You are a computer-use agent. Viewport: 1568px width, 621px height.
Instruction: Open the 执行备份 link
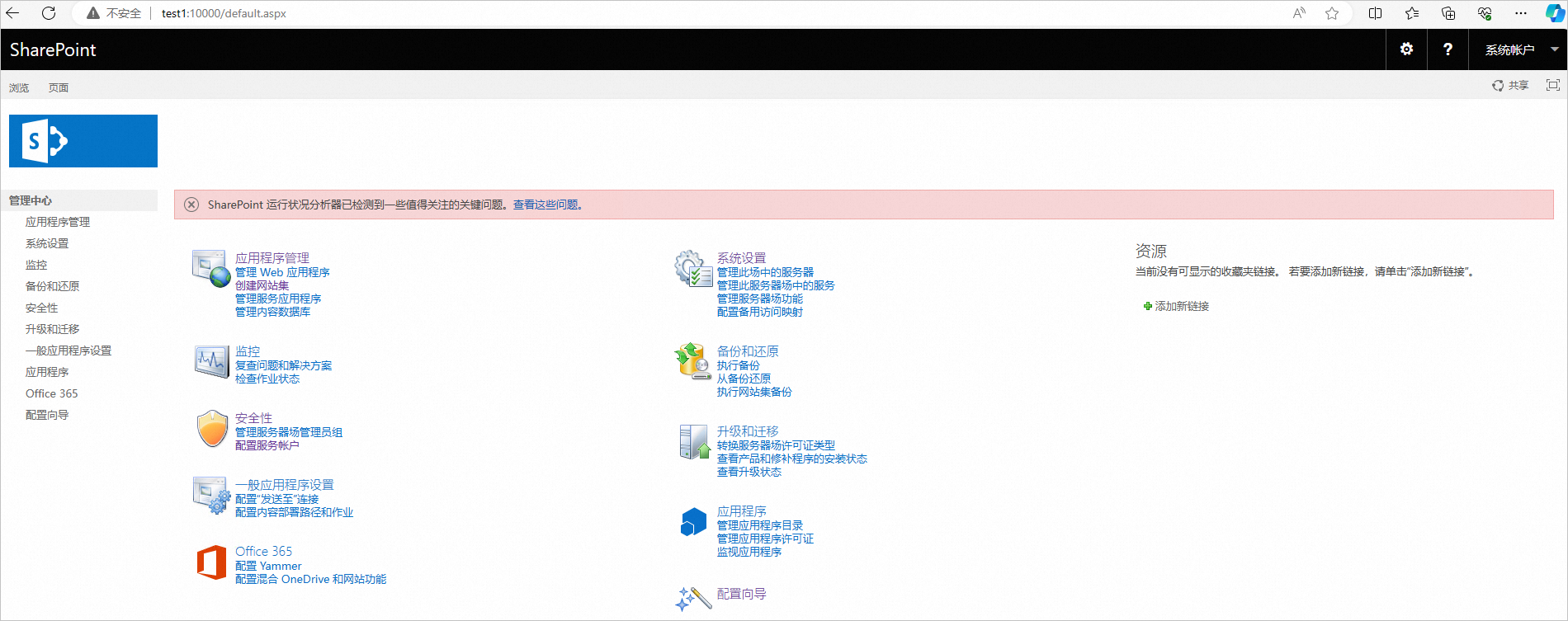(x=739, y=365)
